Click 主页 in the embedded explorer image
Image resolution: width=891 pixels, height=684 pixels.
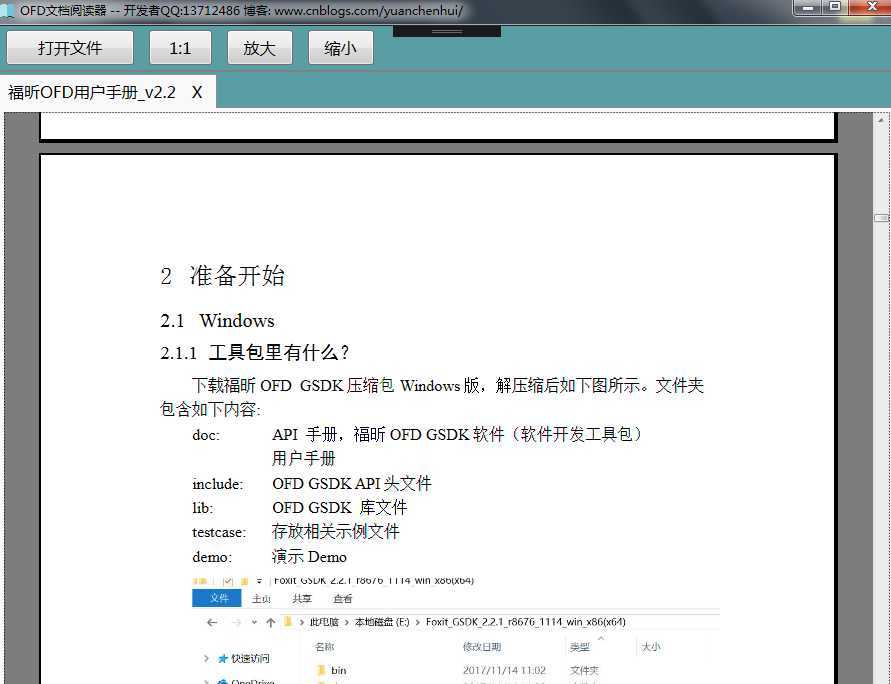pos(261,599)
